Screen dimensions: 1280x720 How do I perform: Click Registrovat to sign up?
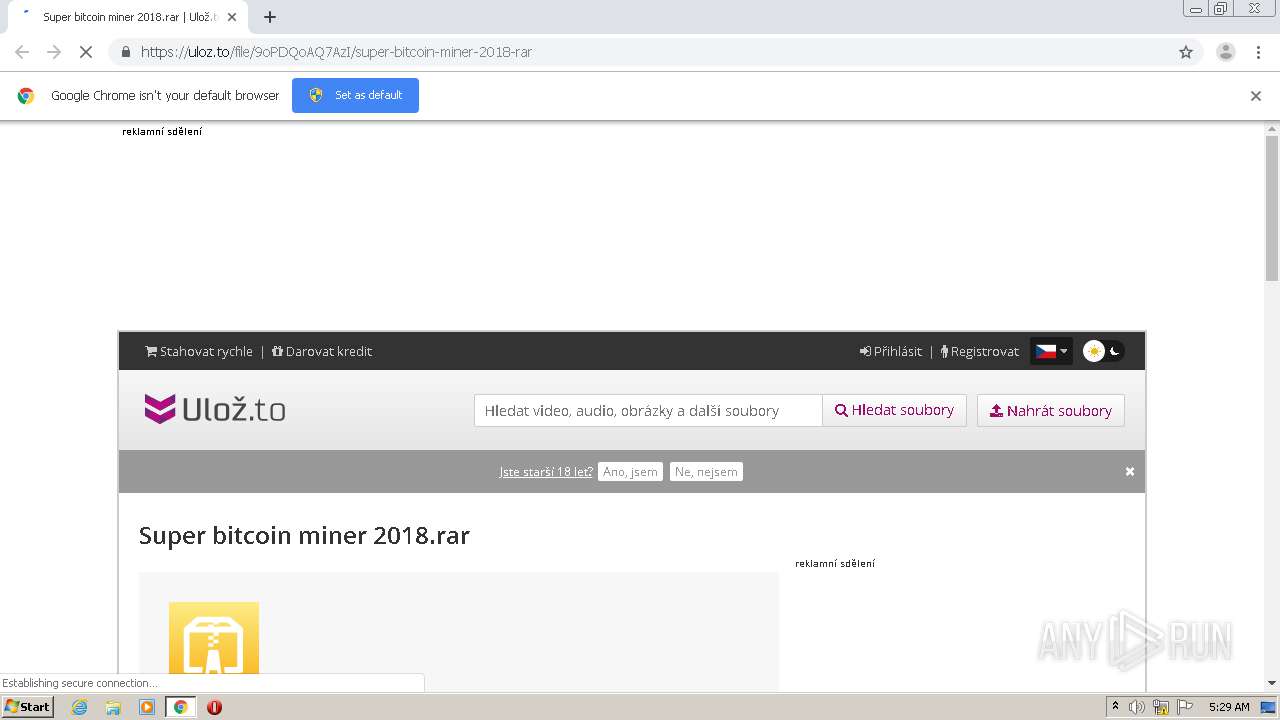[980, 351]
